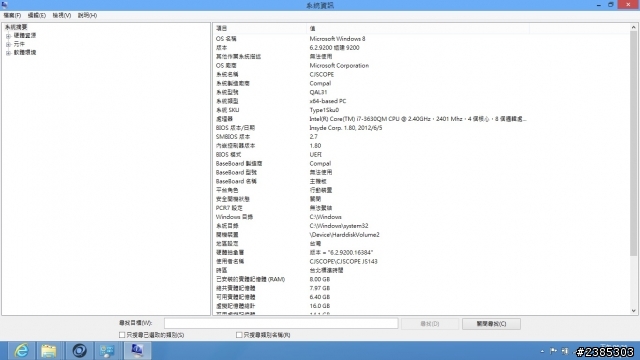Select the '\Device\HarddiskVolume2' value

tap(344, 235)
